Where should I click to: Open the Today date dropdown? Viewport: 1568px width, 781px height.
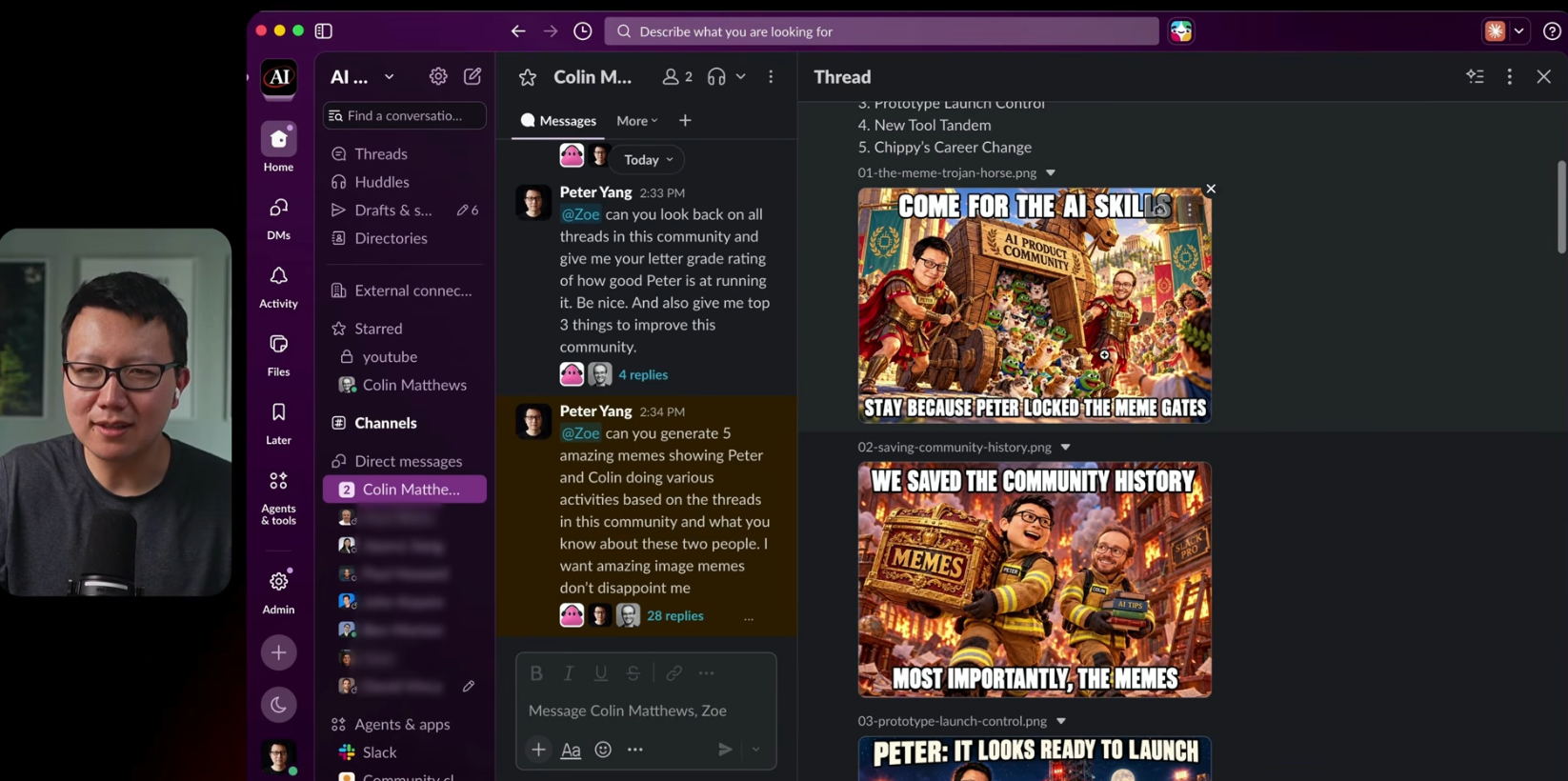pos(648,160)
